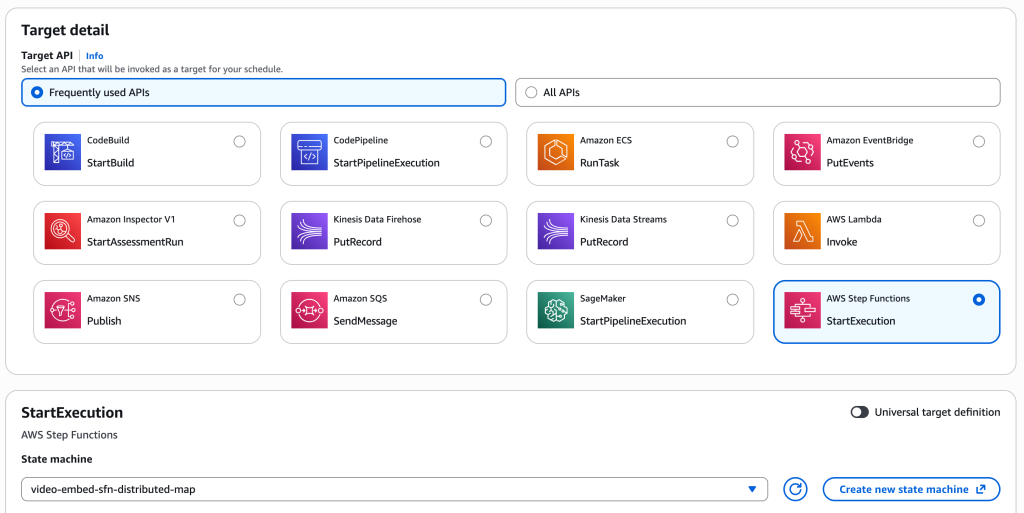
Task: Select the AWS Step Functions StartExecution card
Action: 886,311
